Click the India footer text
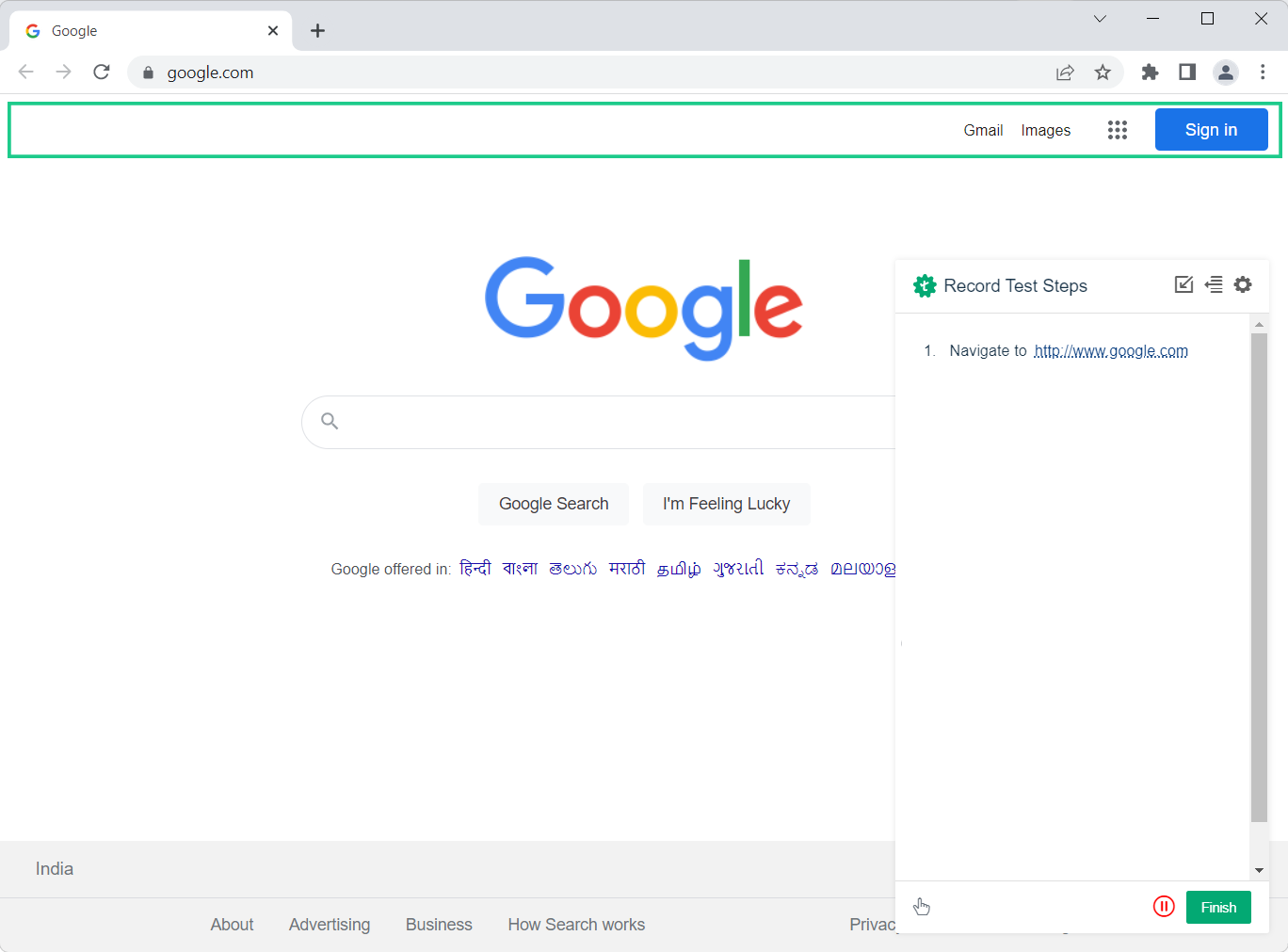This screenshot has height=952, width=1288. [x=55, y=869]
